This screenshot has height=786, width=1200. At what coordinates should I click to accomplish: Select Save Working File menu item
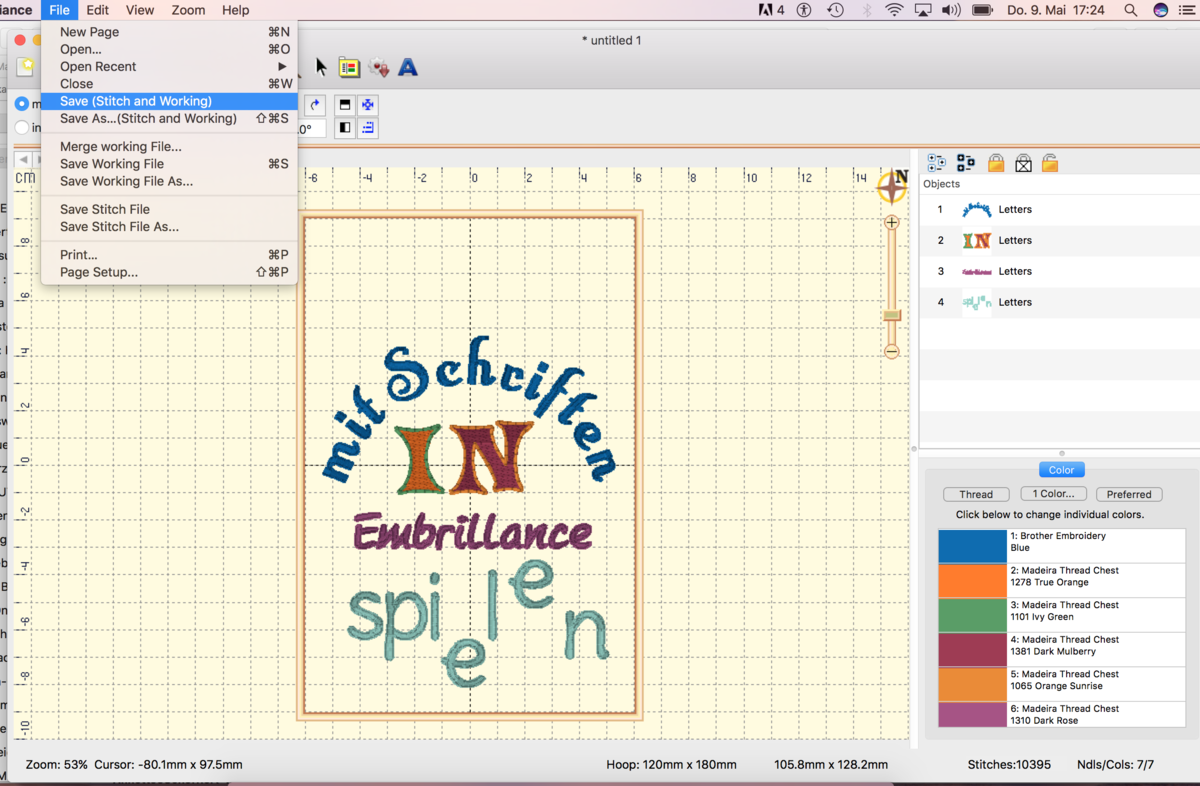coord(169,164)
